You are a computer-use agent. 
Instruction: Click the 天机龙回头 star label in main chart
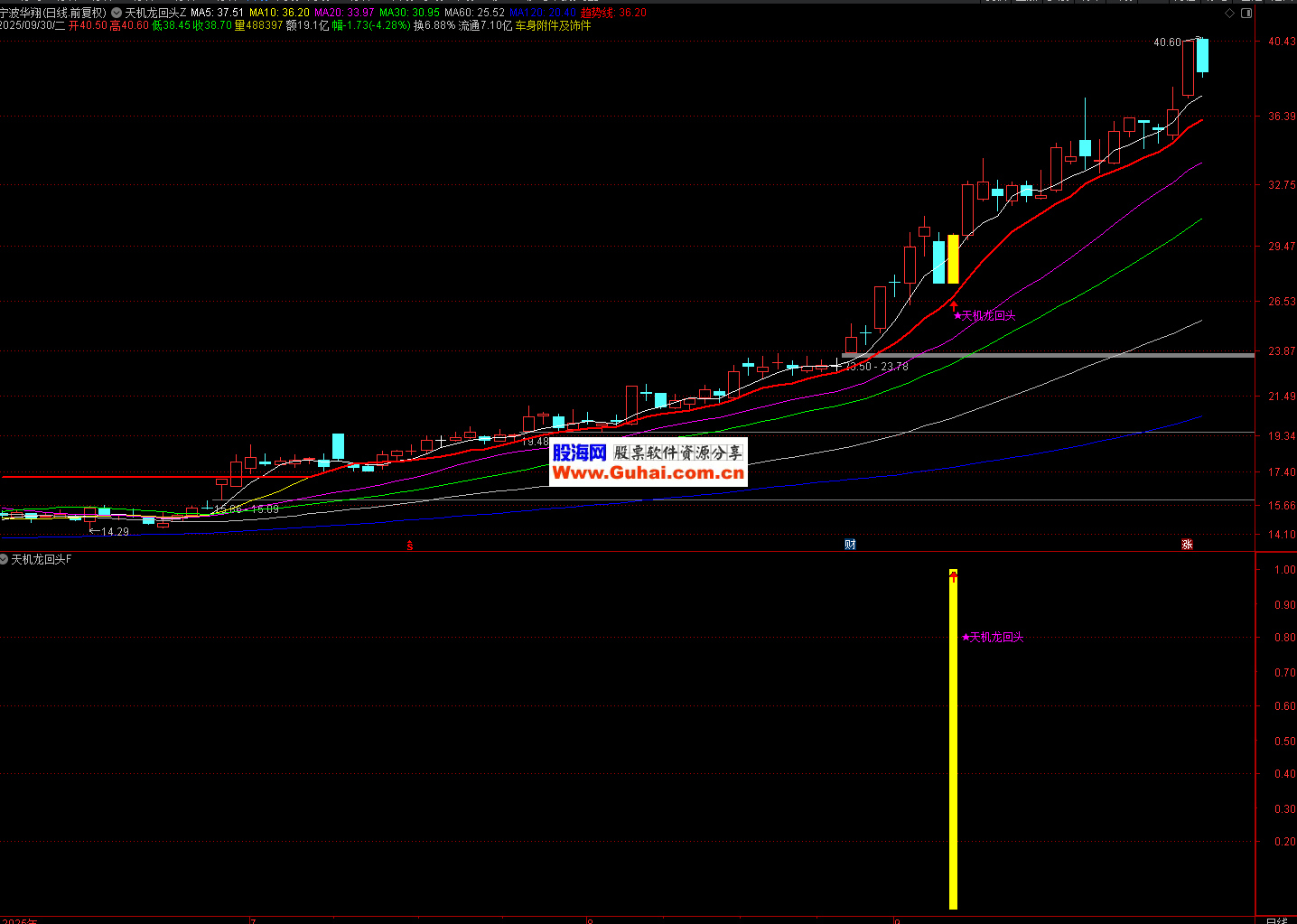pos(984,316)
